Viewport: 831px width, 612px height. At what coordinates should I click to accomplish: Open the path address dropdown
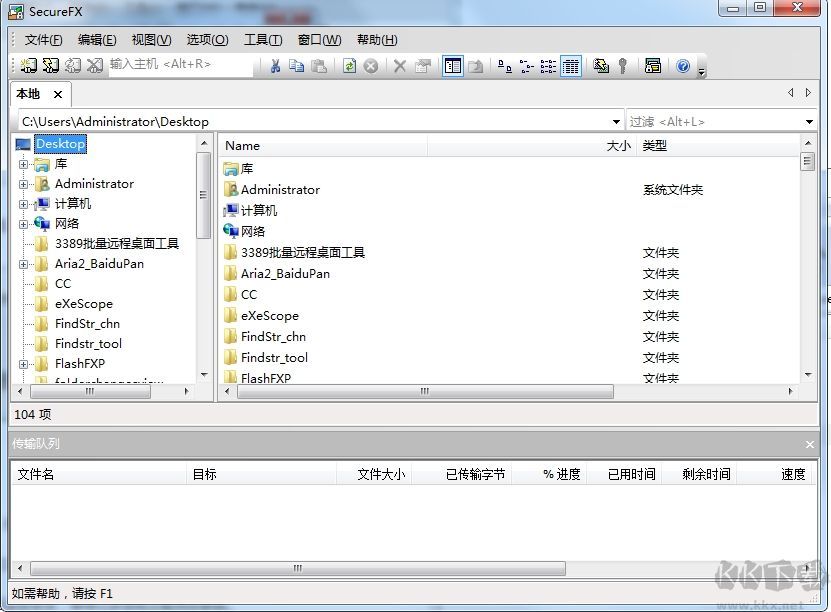pyautogui.click(x=616, y=122)
